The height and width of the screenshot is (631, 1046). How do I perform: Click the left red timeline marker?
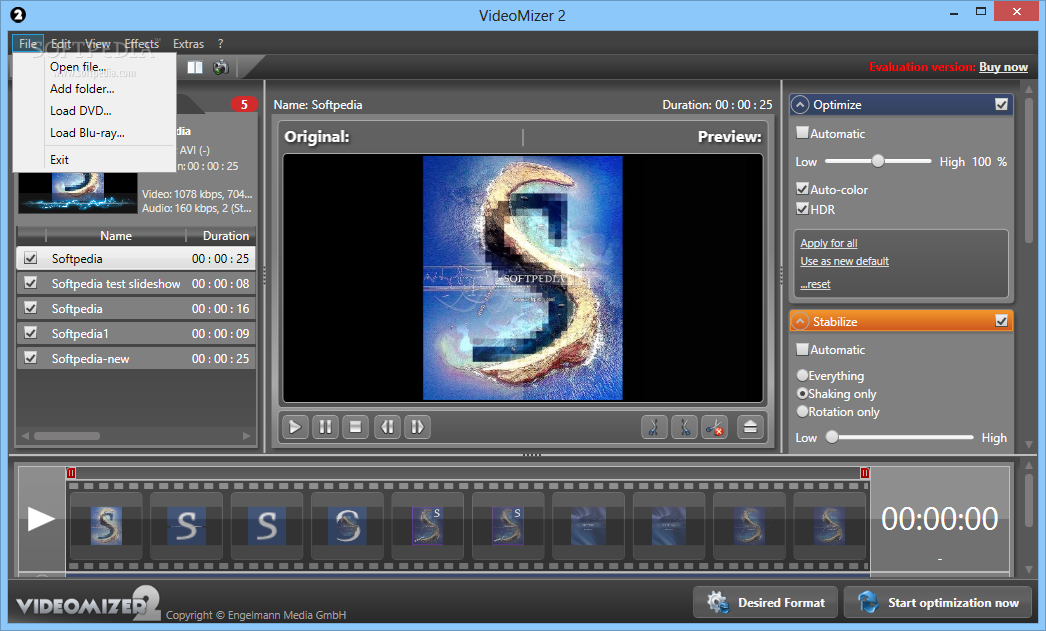tap(71, 473)
